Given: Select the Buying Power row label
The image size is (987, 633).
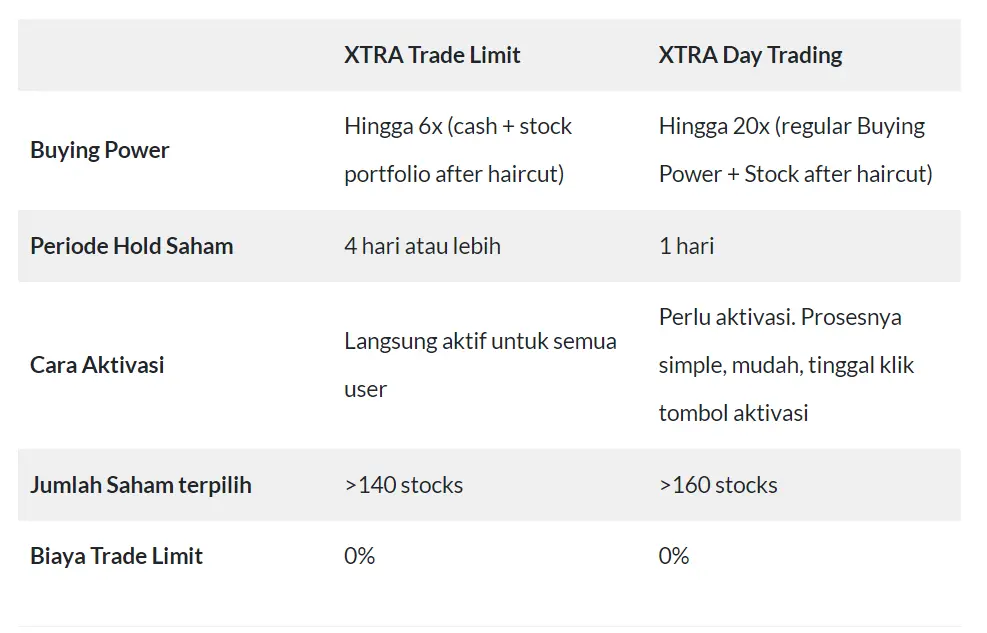Looking at the screenshot, I should [x=99, y=150].
